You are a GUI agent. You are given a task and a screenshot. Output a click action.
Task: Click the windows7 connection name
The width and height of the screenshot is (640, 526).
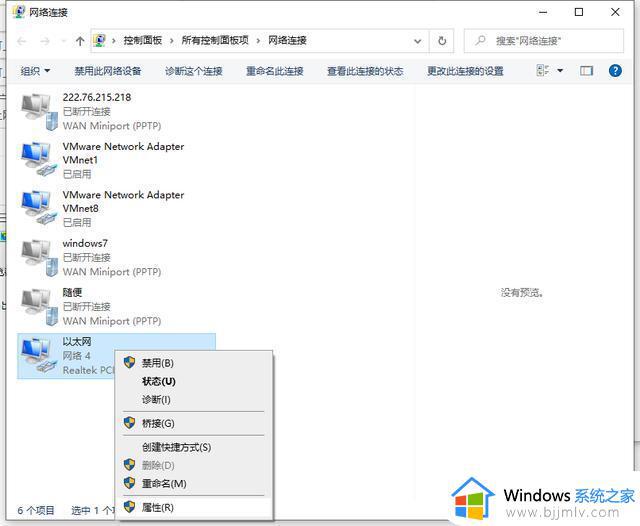(85, 243)
